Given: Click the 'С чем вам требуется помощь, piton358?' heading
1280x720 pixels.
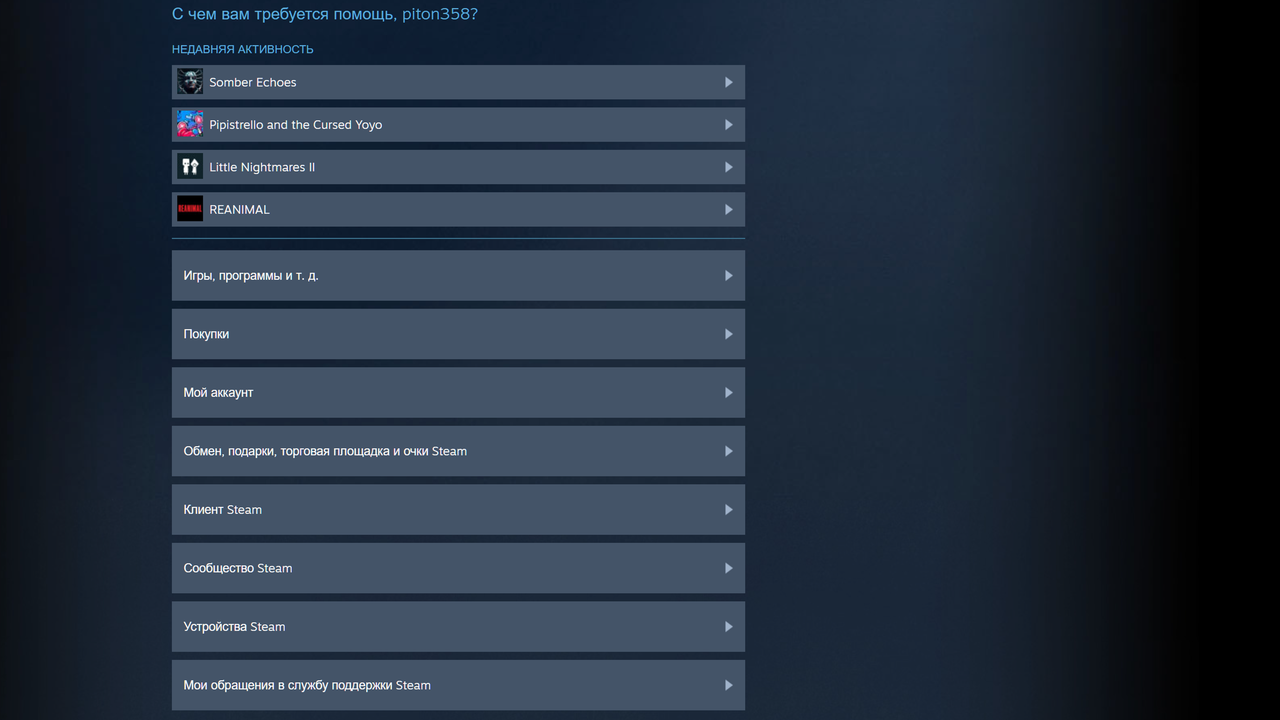Looking at the screenshot, I should coord(325,14).
